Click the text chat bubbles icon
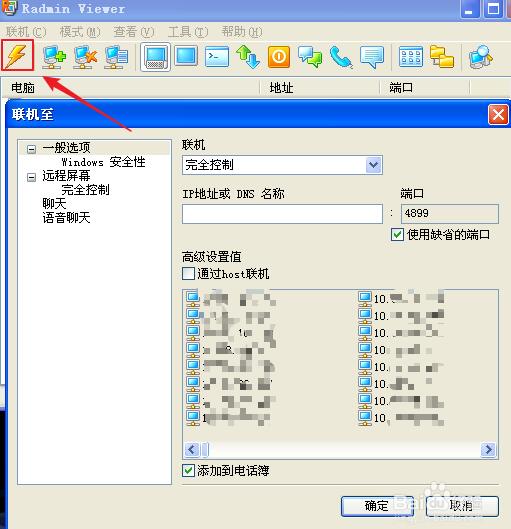Viewport: 511px width, 529px height. point(310,56)
